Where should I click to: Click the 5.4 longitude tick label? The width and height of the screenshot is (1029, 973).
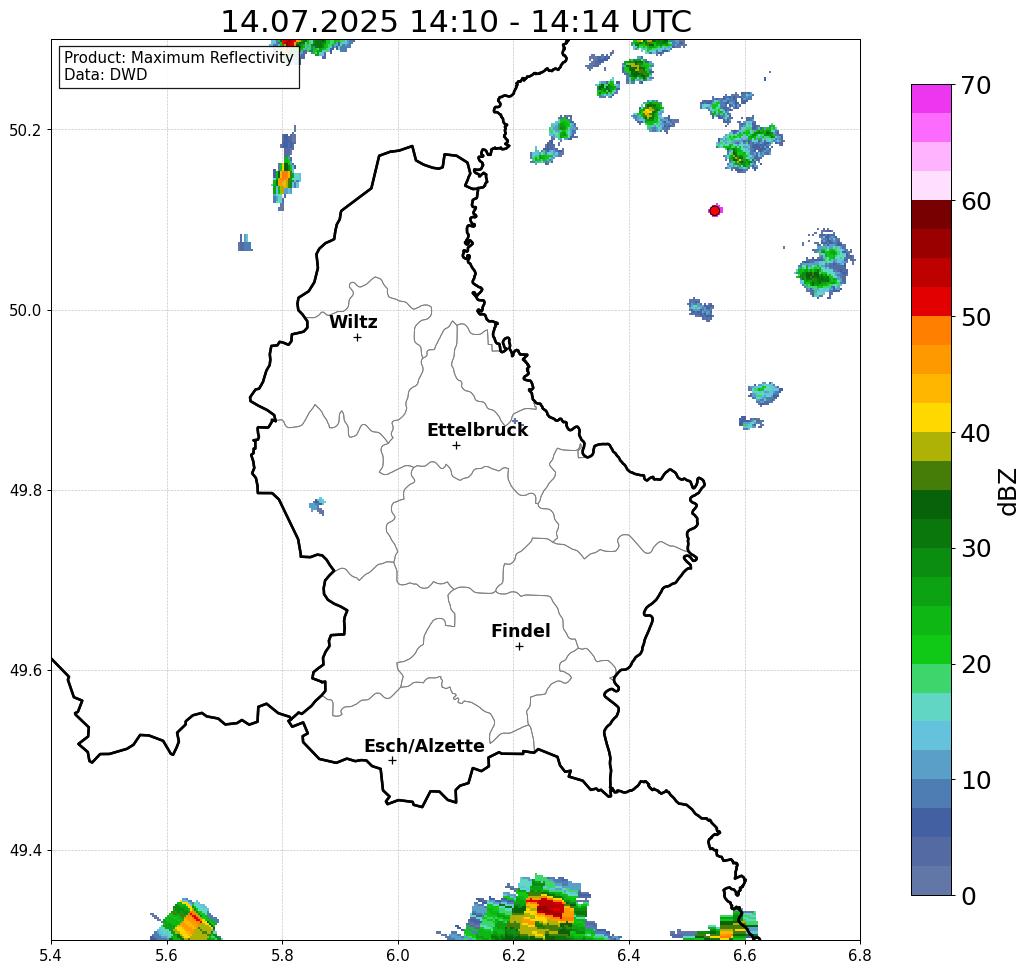pos(51,955)
